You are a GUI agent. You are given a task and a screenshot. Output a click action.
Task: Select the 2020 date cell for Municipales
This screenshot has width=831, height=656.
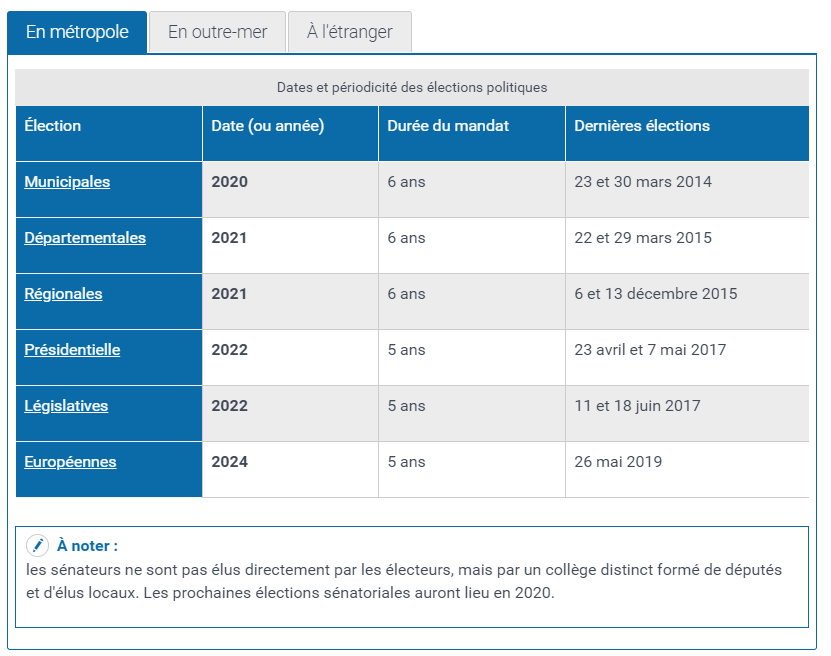click(290, 190)
